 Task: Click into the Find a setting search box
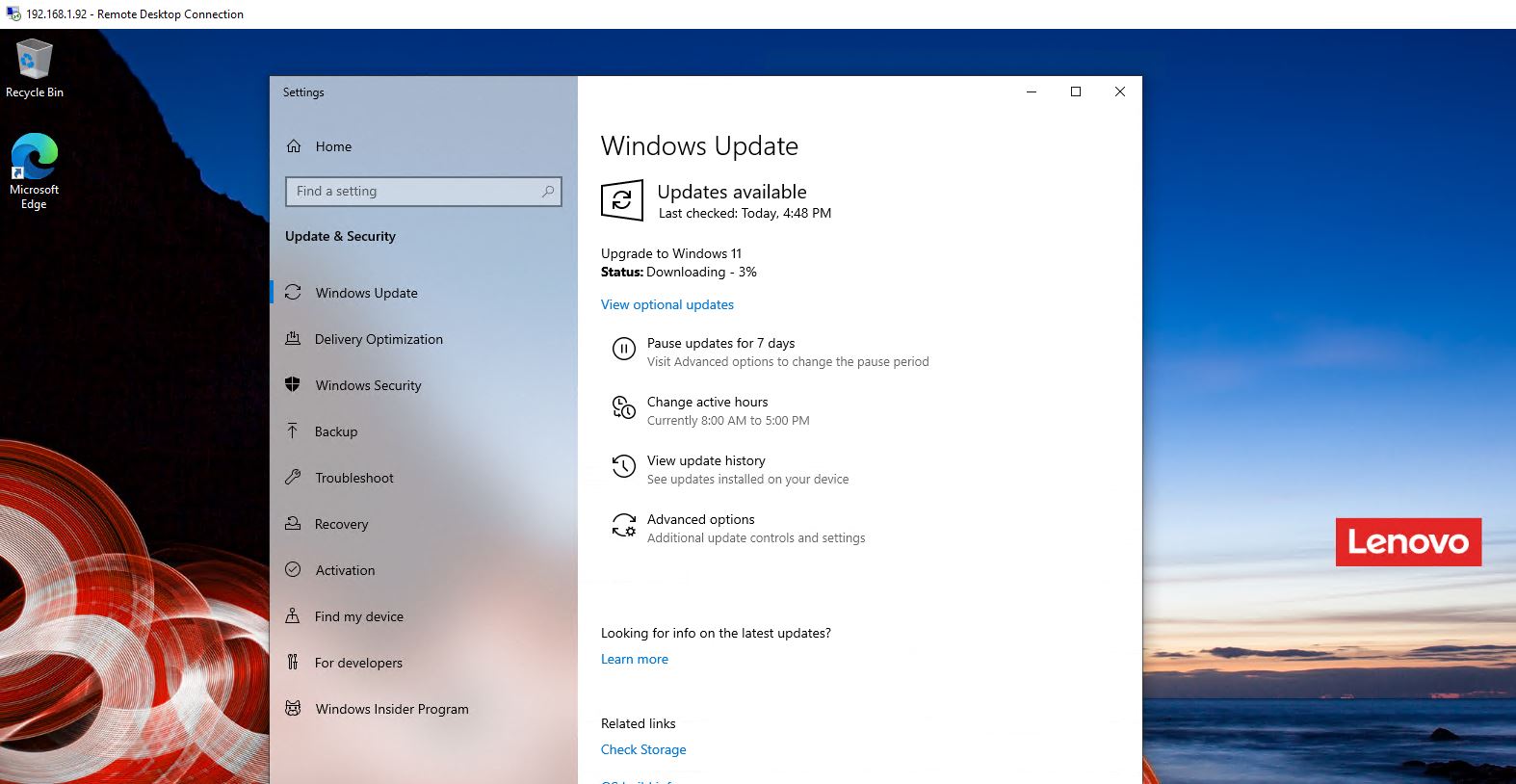(414, 192)
